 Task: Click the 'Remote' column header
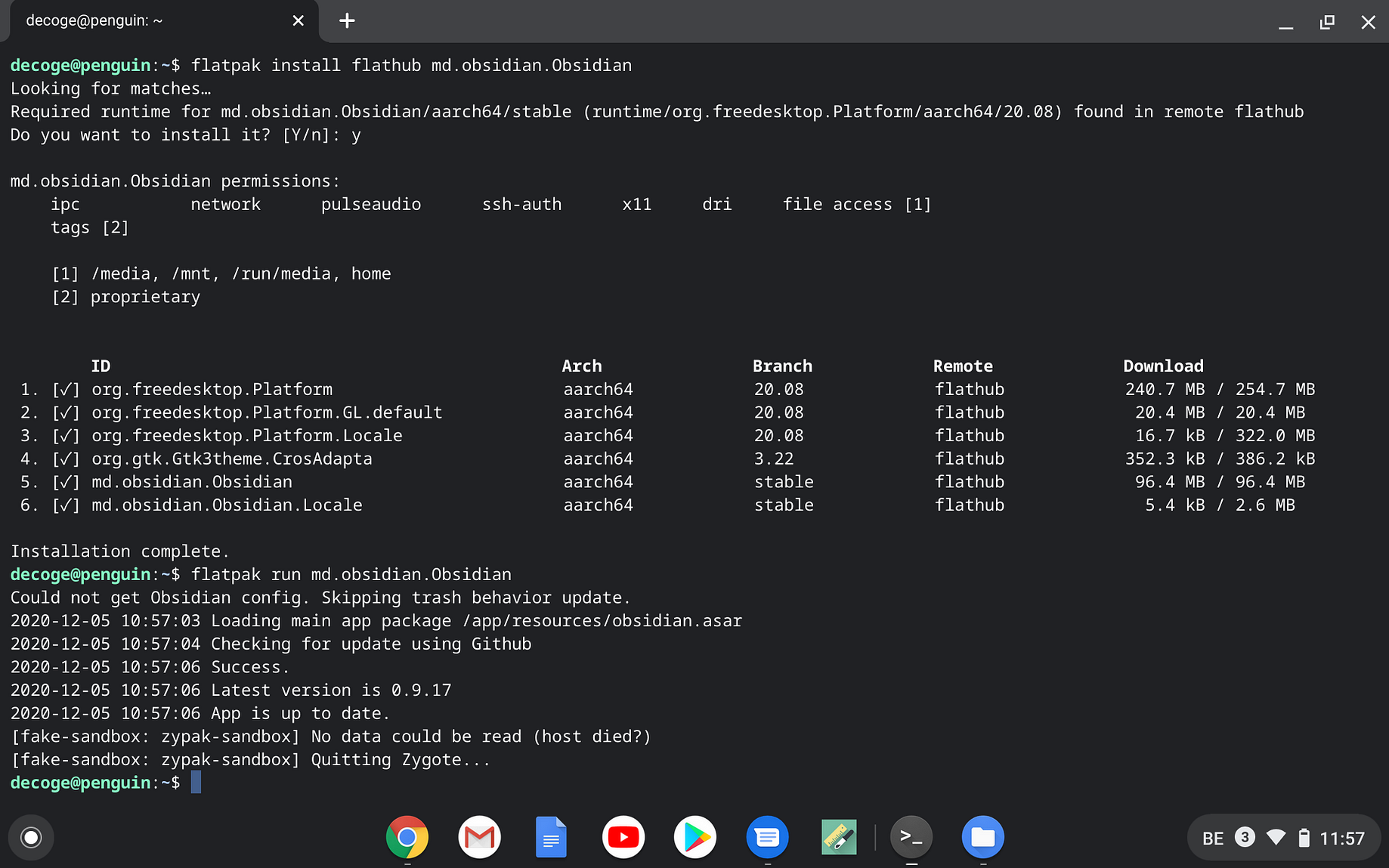pos(963,366)
